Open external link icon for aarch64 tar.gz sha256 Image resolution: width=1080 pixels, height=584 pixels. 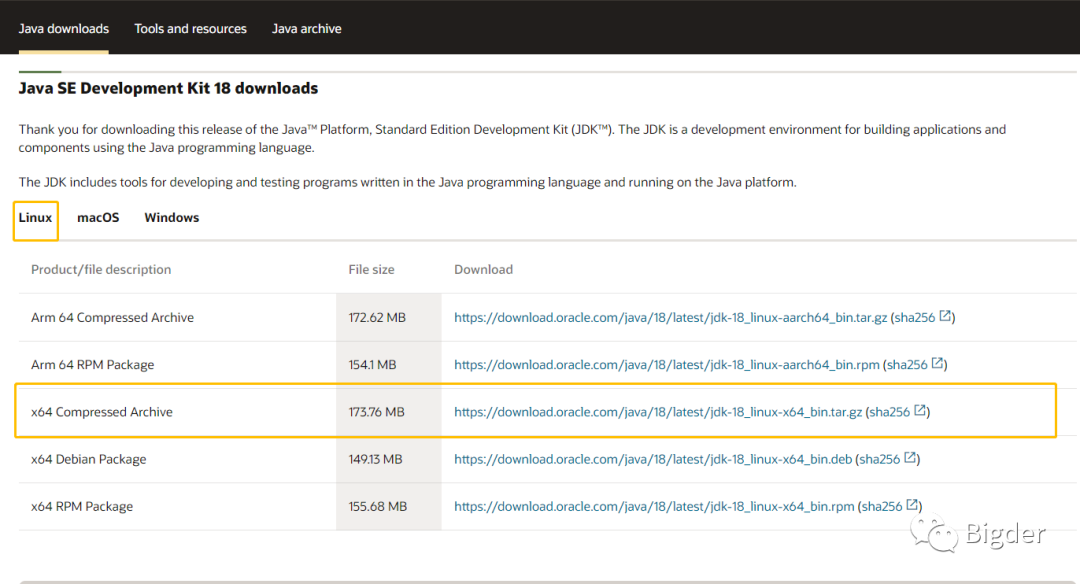(x=945, y=317)
